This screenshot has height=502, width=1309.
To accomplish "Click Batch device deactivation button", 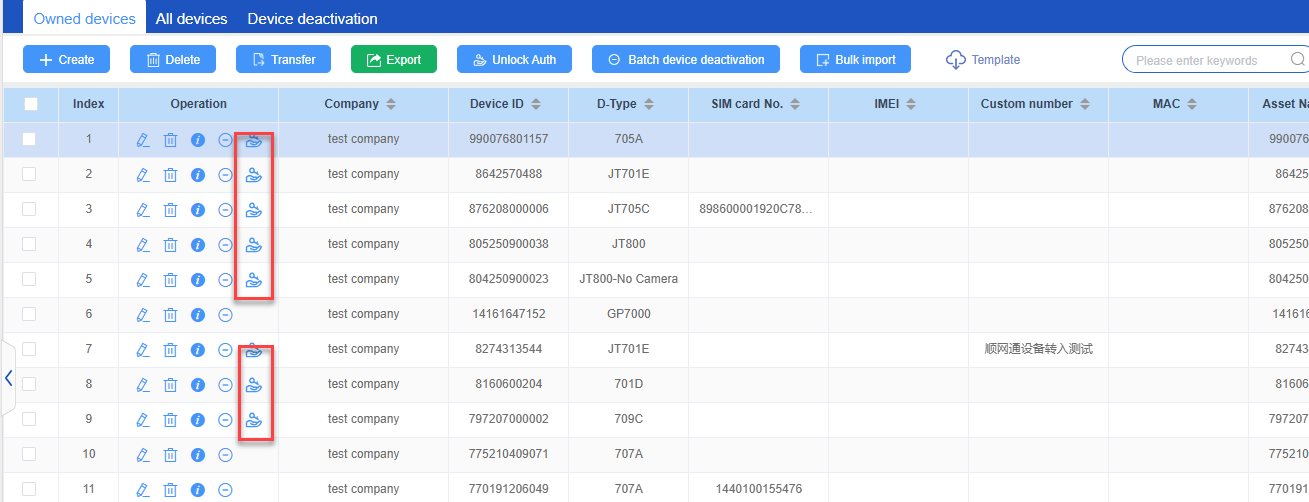I will [x=686, y=60].
